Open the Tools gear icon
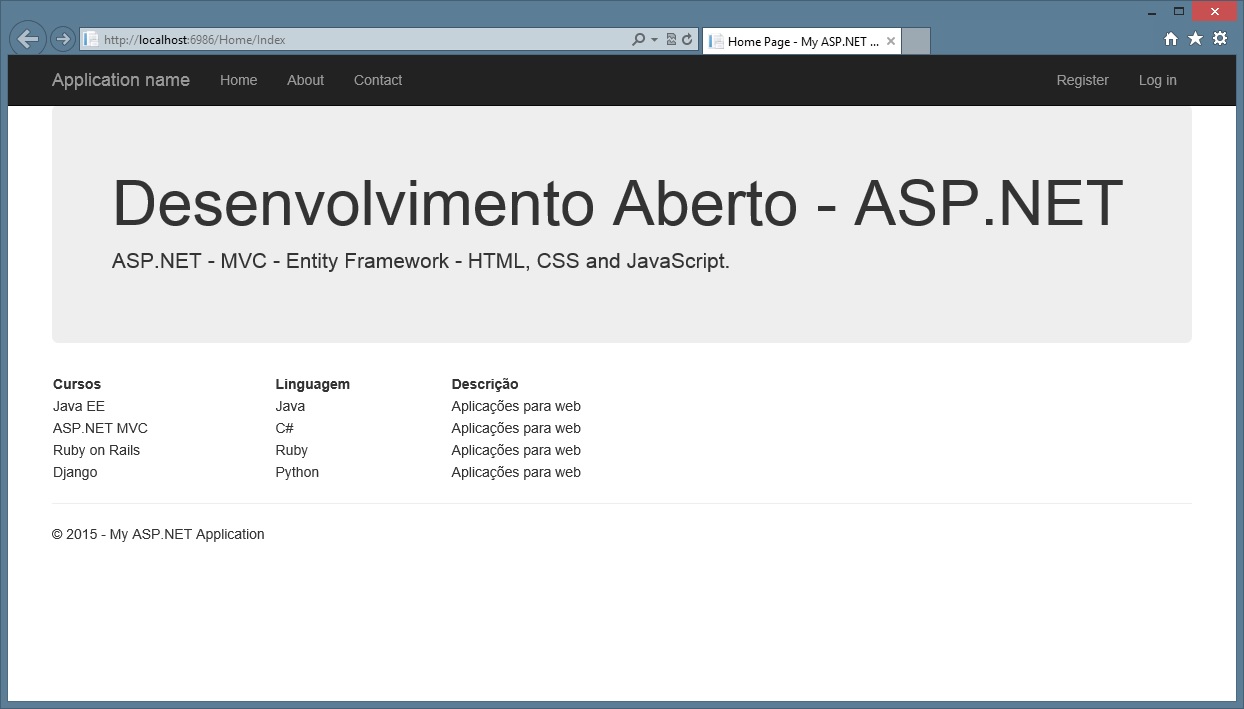 [x=1220, y=39]
